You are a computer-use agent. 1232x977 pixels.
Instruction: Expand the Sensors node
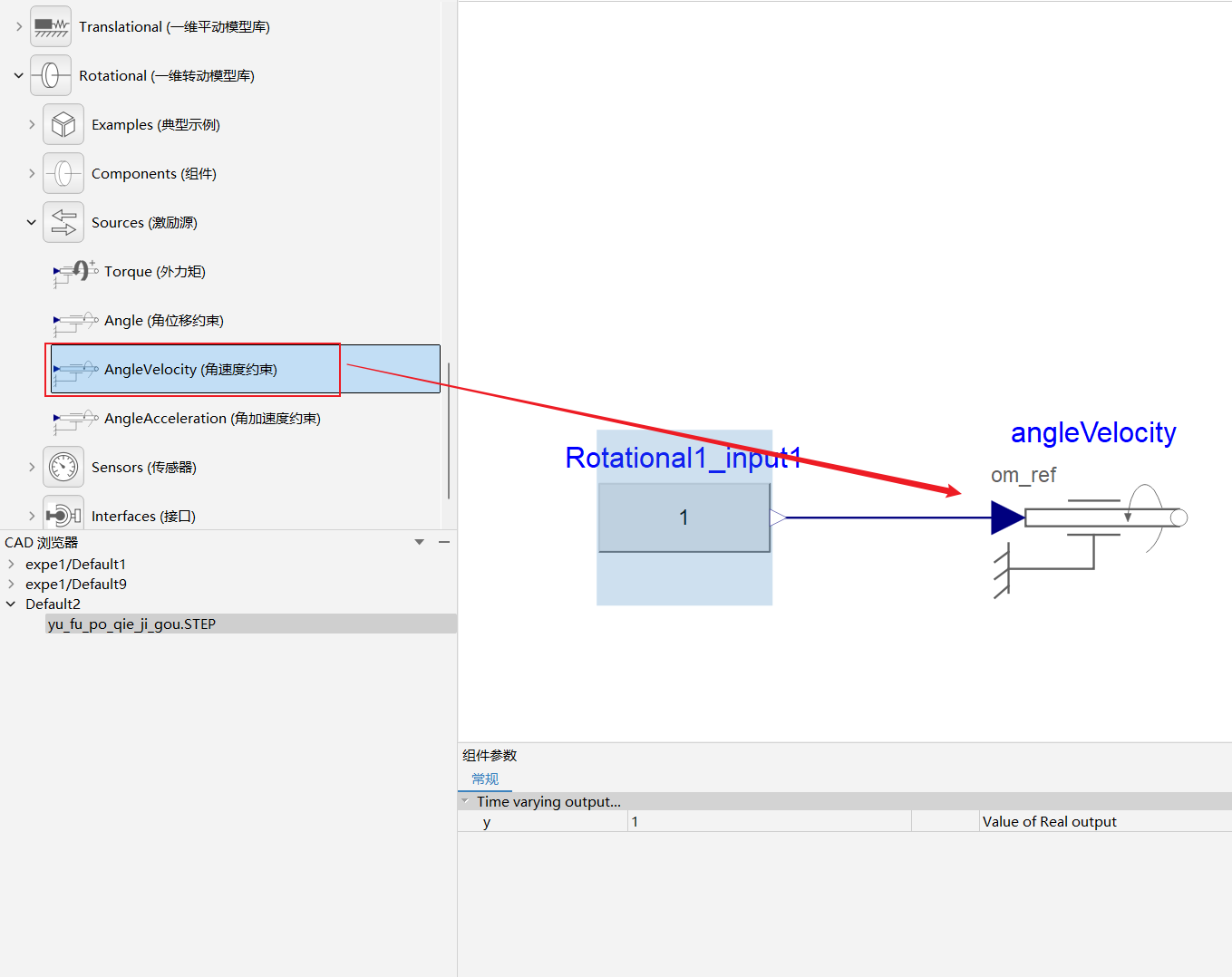32,467
